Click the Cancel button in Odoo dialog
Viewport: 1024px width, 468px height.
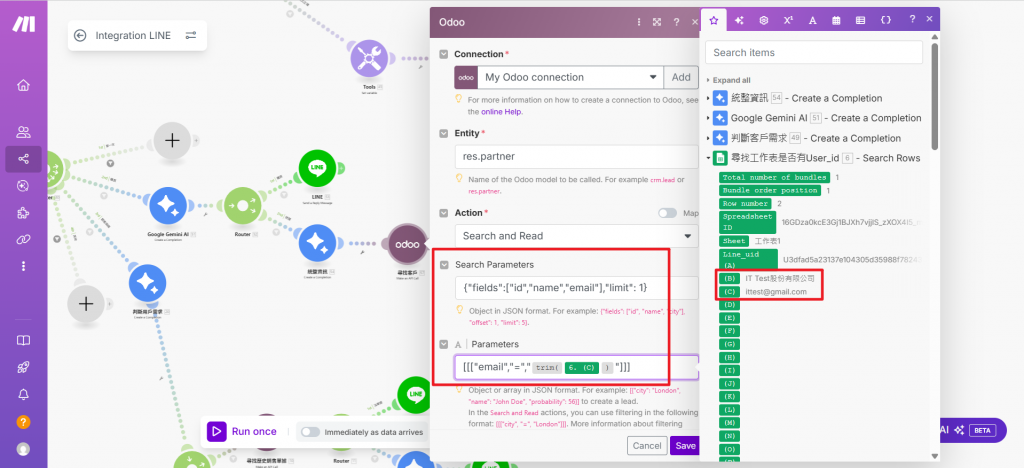(647, 446)
